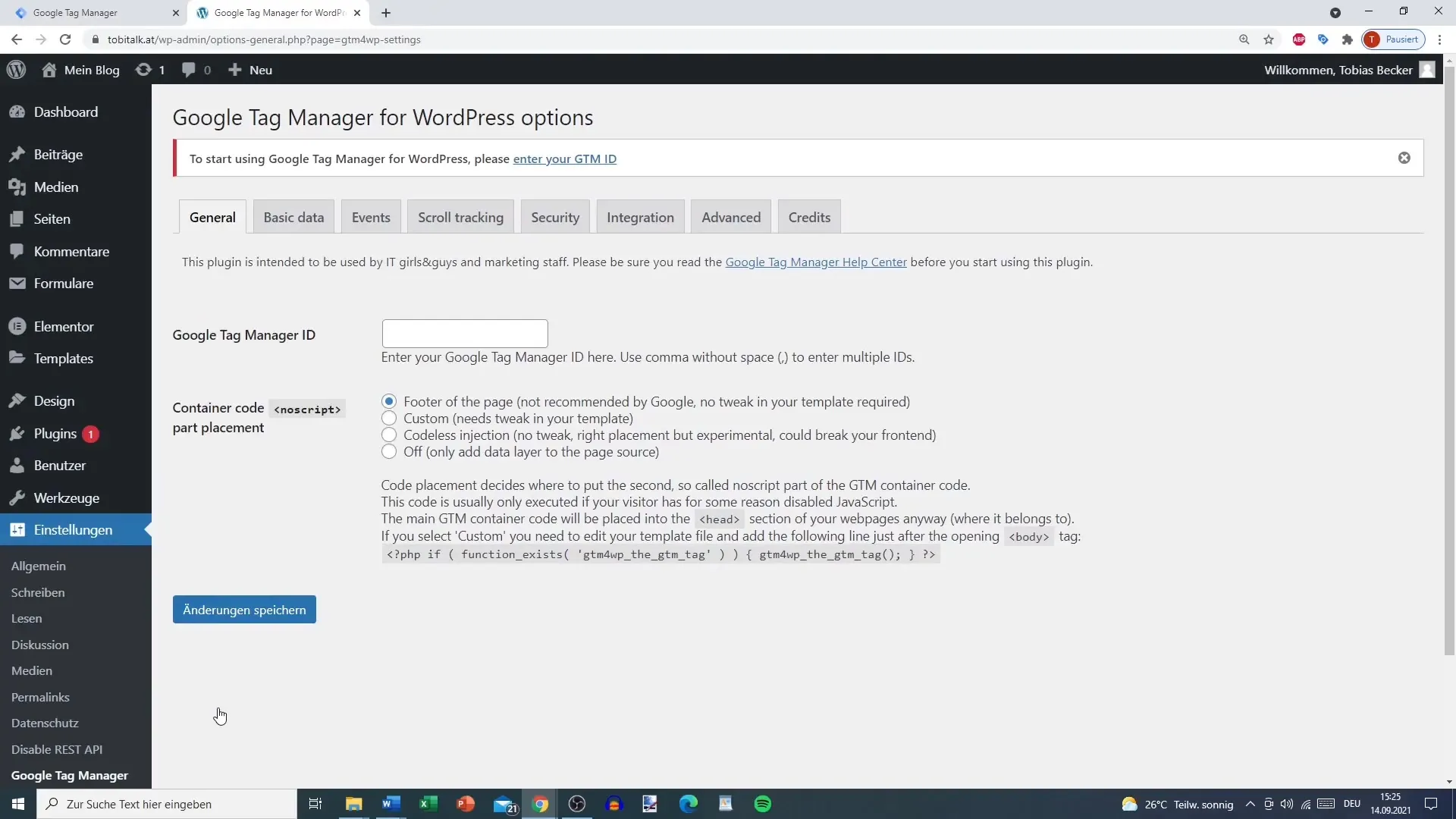
Task: Open Permalinks settings submenu
Action: tap(40, 697)
